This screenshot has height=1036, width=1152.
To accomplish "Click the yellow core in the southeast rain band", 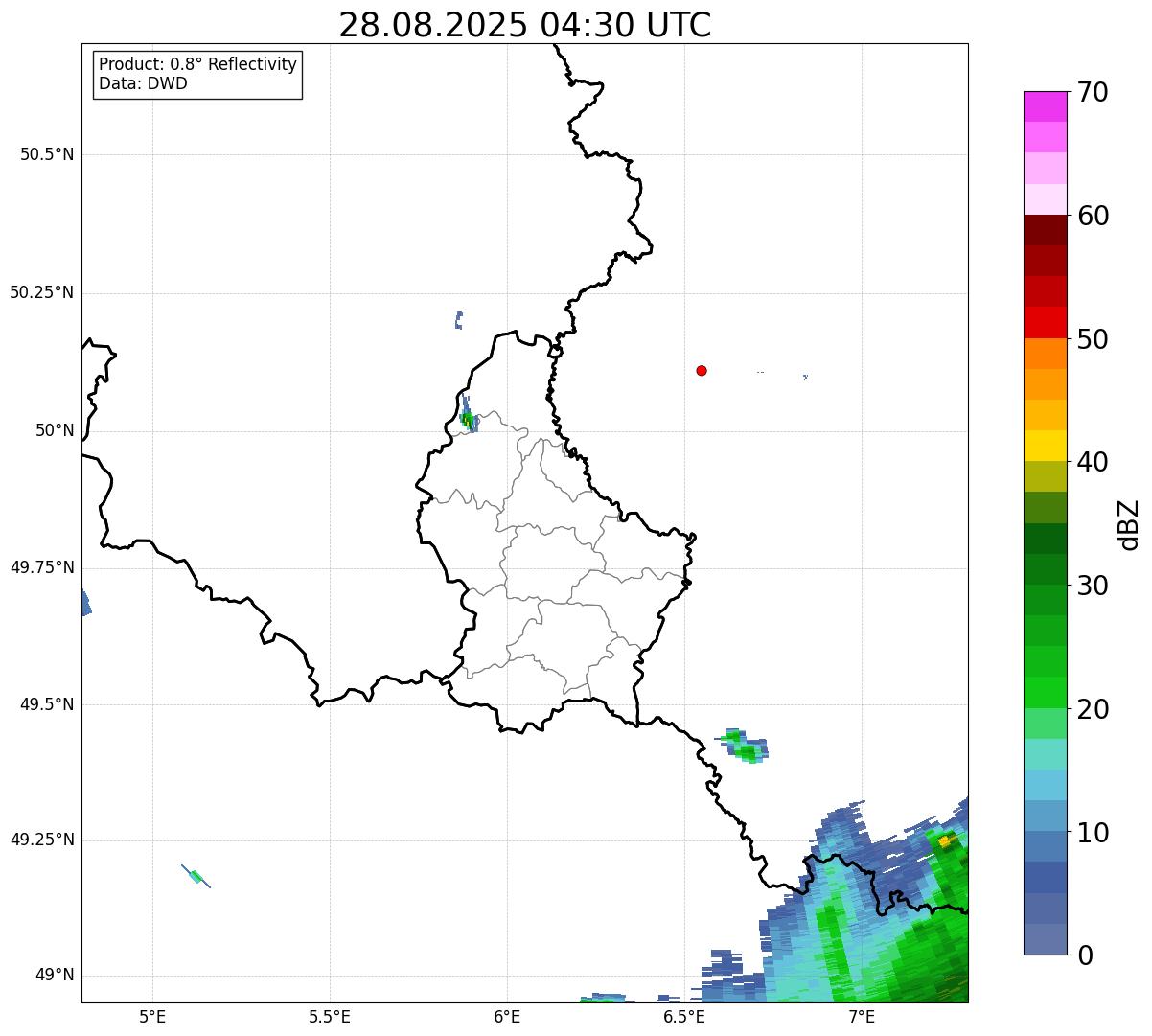I will pos(945,841).
